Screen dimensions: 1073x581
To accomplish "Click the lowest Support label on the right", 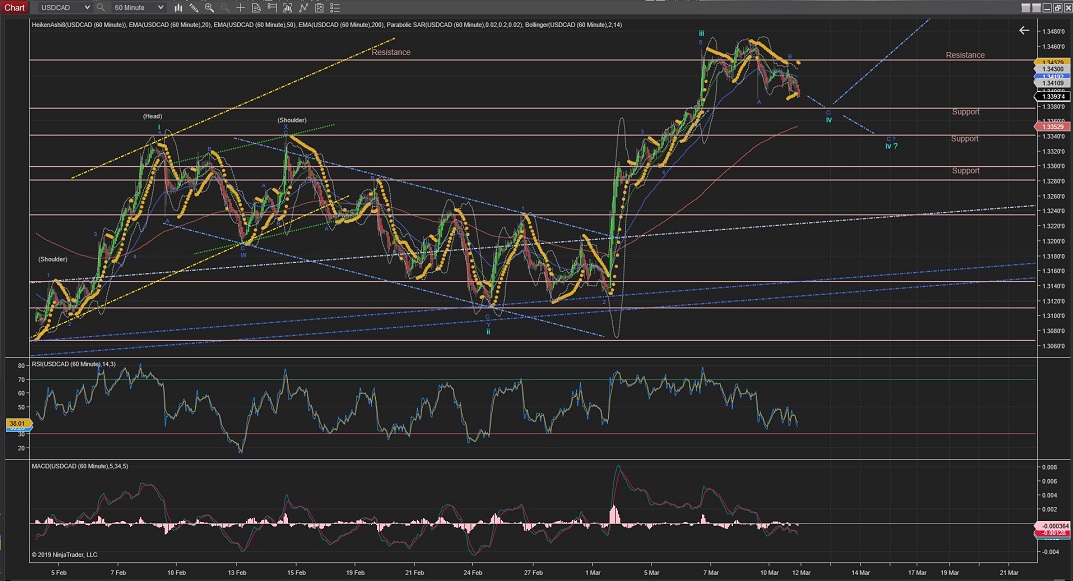I will click(966, 170).
